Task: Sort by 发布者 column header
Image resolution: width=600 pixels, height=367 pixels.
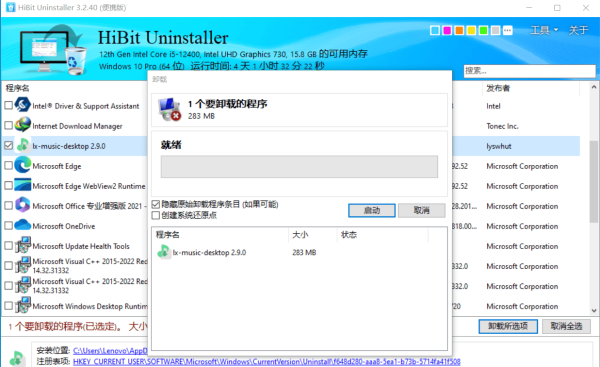Action: point(498,88)
